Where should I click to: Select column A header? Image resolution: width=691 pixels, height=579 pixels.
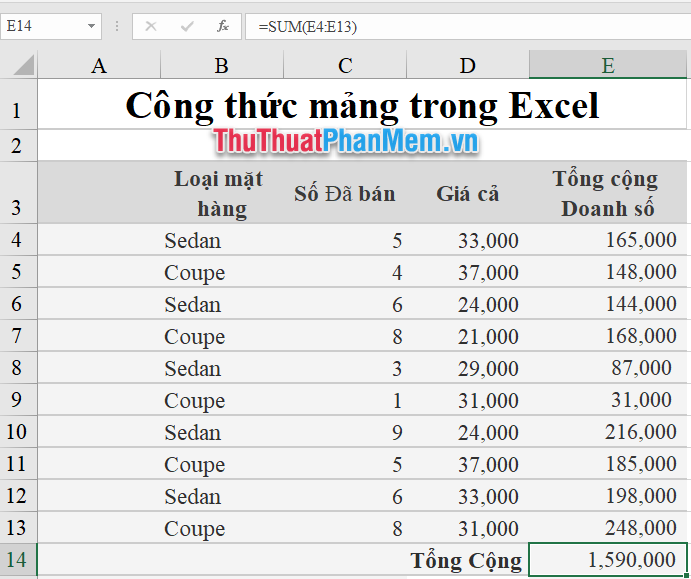click(98, 66)
